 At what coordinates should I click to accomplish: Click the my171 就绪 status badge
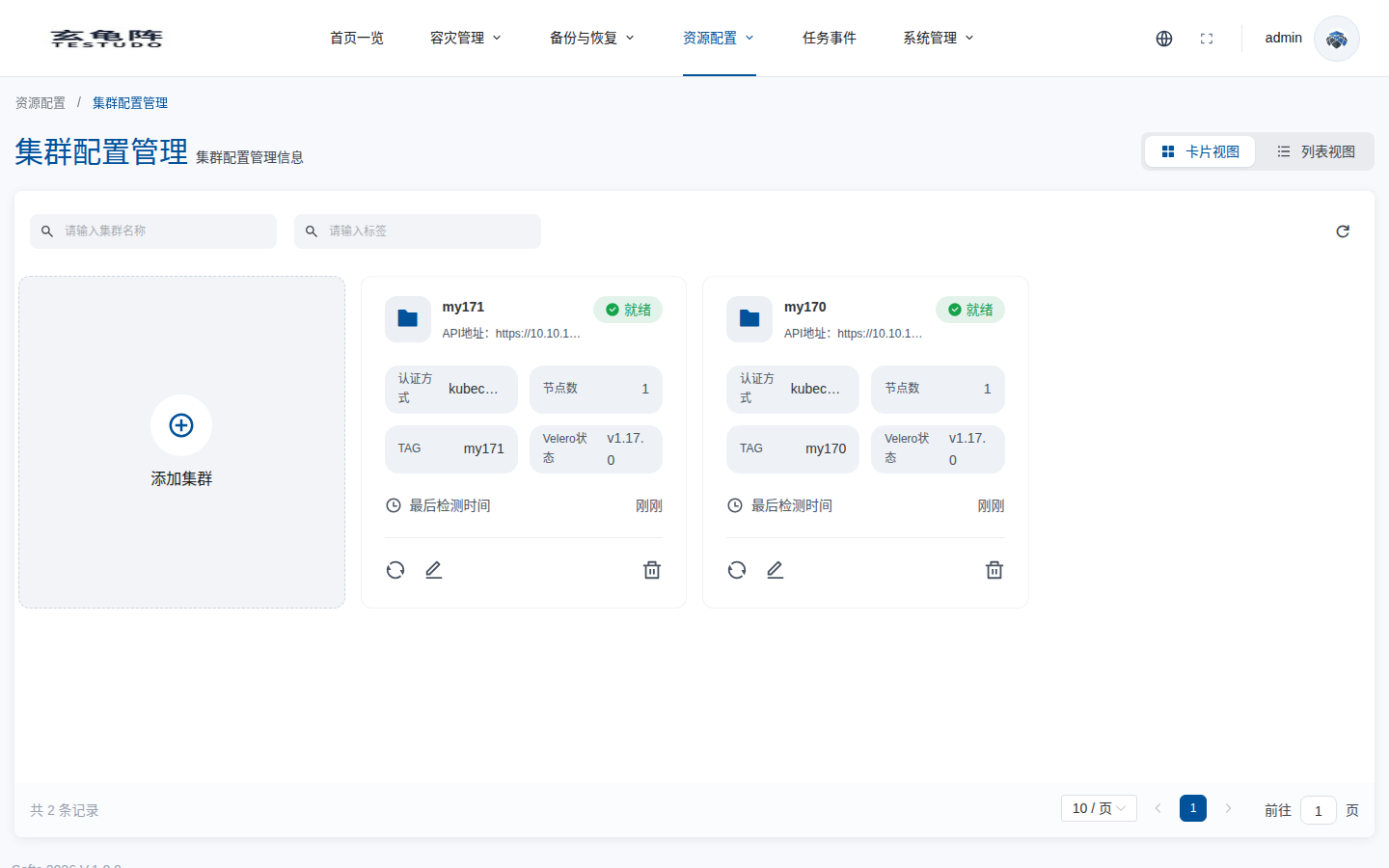tap(628, 310)
